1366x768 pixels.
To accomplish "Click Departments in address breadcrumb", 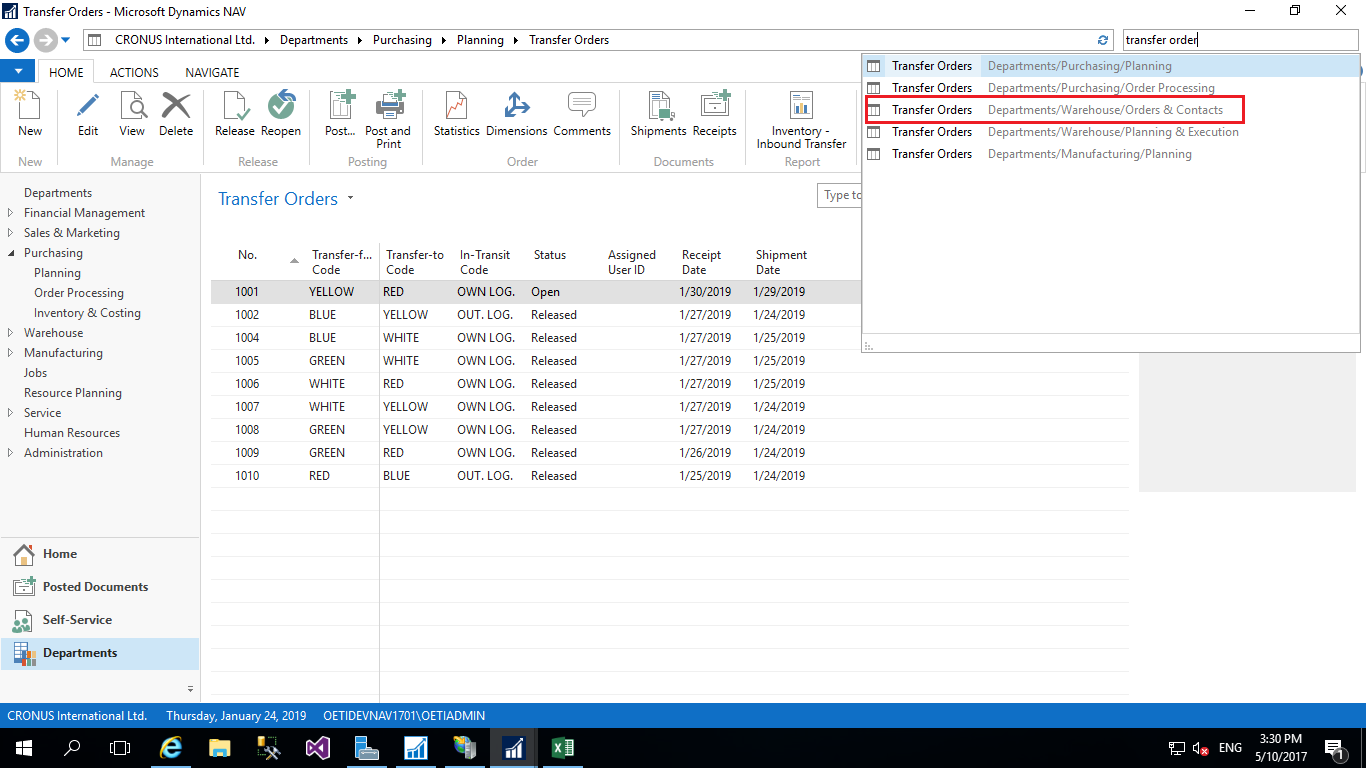I will (x=314, y=40).
